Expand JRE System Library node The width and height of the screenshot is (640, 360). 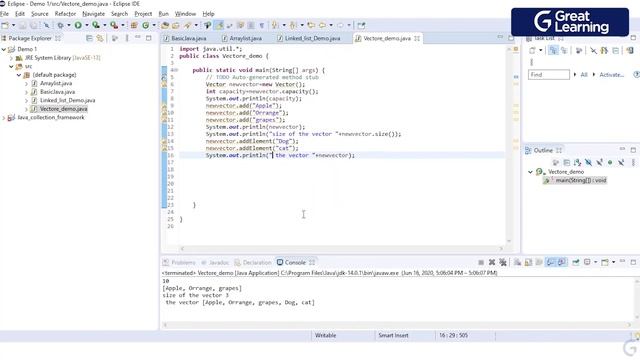[x=11, y=58]
